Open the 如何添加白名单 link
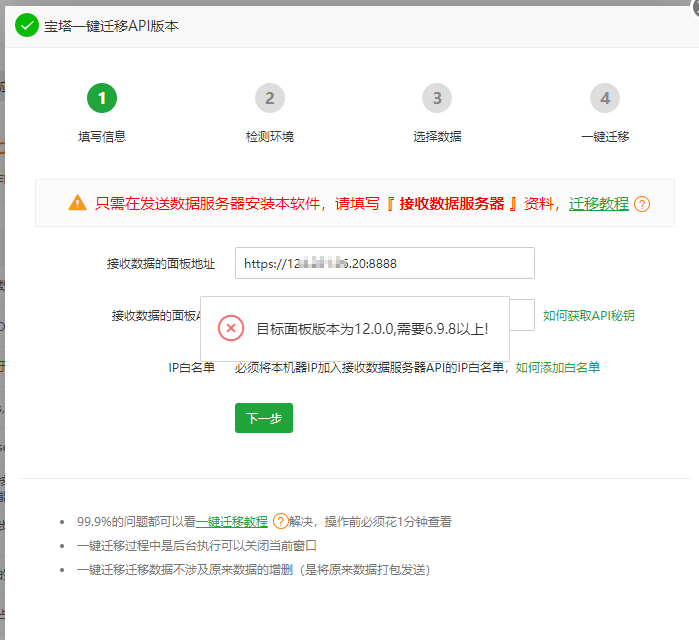The width and height of the screenshot is (699, 640). 558,367
